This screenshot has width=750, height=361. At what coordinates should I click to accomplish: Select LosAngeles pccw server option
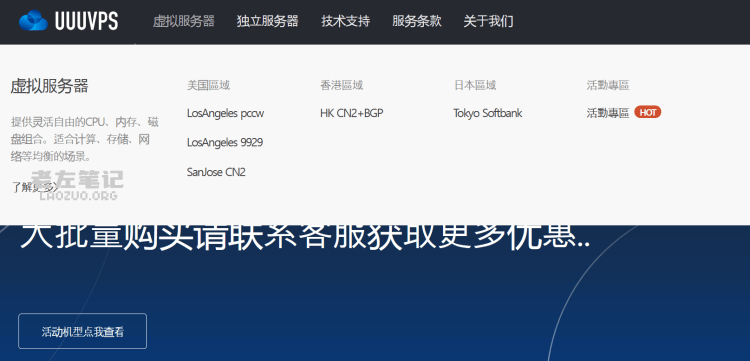click(225, 113)
